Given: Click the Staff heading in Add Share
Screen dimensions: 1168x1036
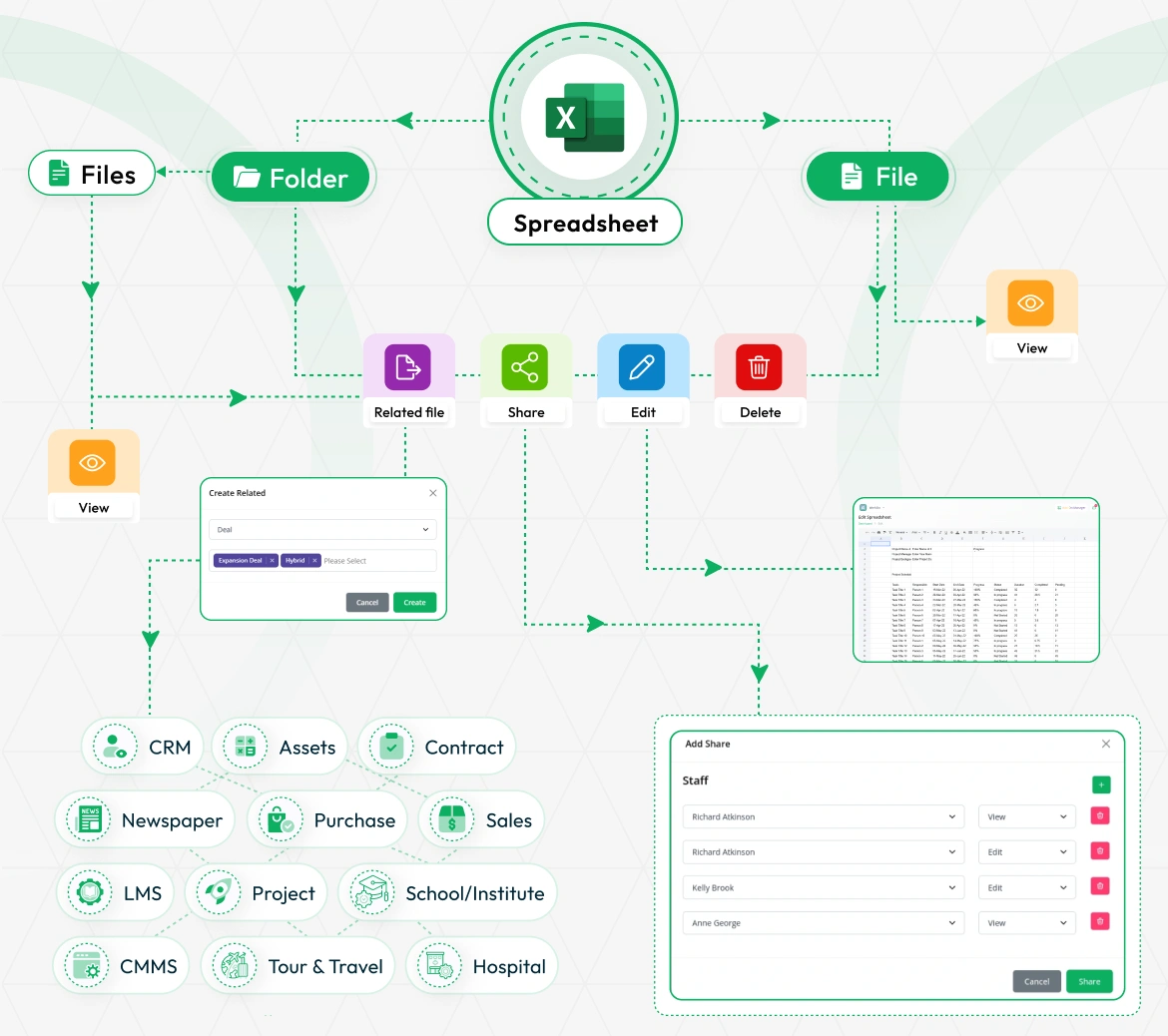Looking at the screenshot, I should [x=695, y=780].
